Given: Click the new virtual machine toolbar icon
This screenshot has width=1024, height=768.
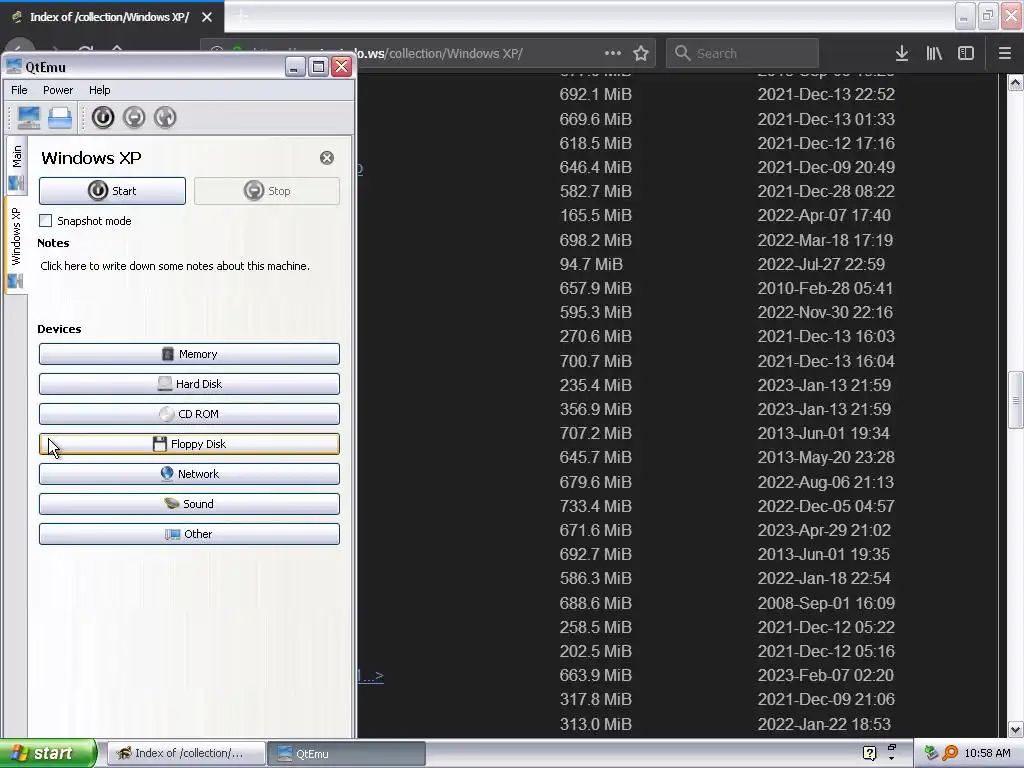Looking at the screenshot, I should point(29,118).
